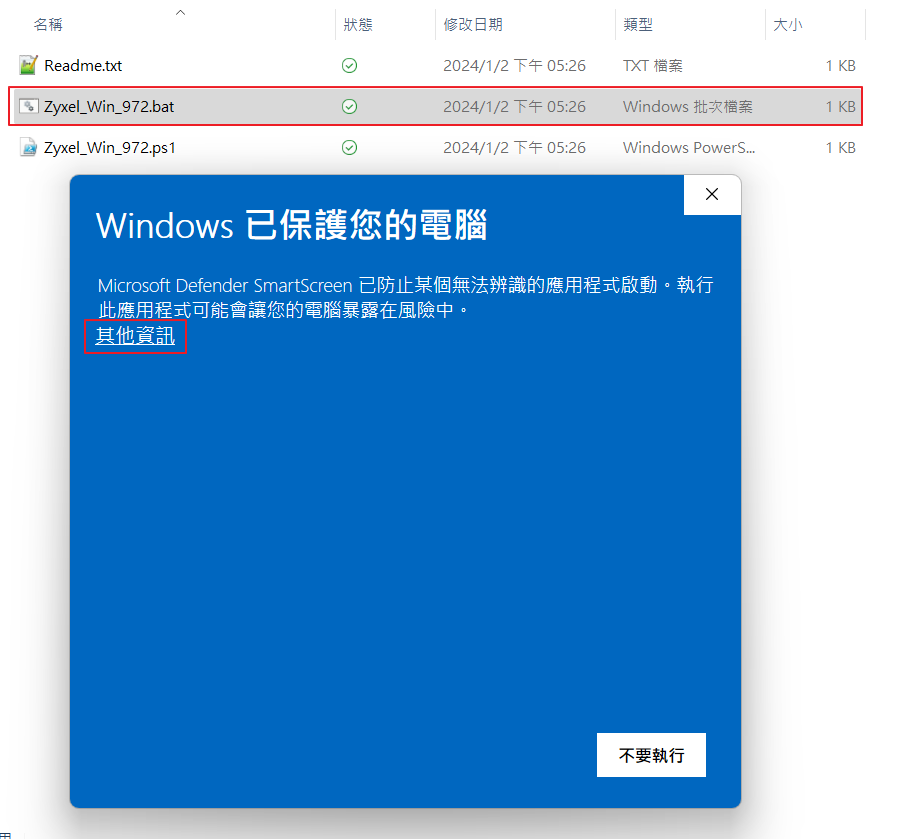Sort by the 修改日期 column header
Viewport: 916px width, 839px height.
click(473, 25)
